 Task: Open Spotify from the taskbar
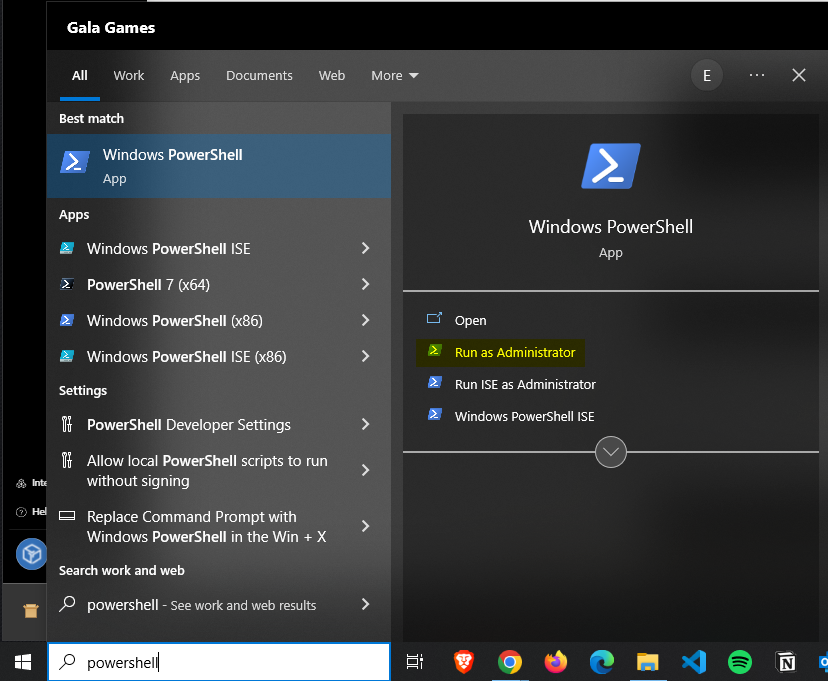pos(740,662)
